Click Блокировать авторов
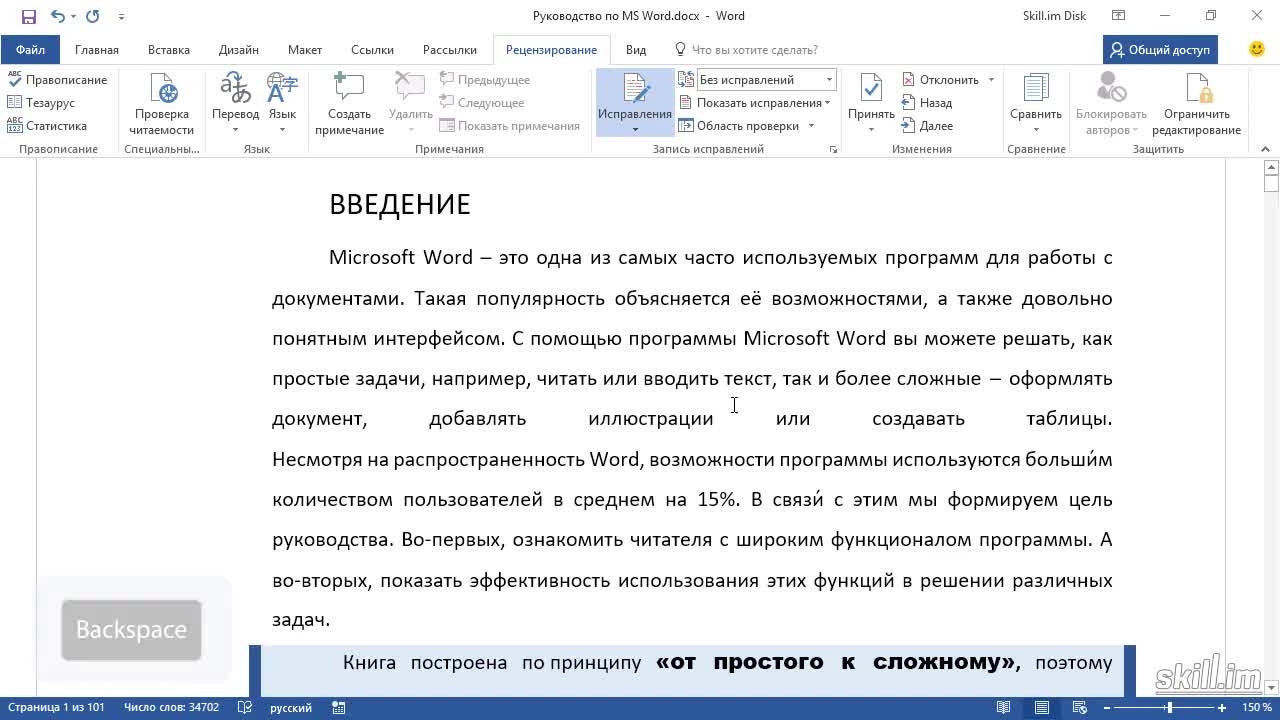The height and width of the screenshot is (720, 1280). pyautogui.click(x=1111, y=104)
